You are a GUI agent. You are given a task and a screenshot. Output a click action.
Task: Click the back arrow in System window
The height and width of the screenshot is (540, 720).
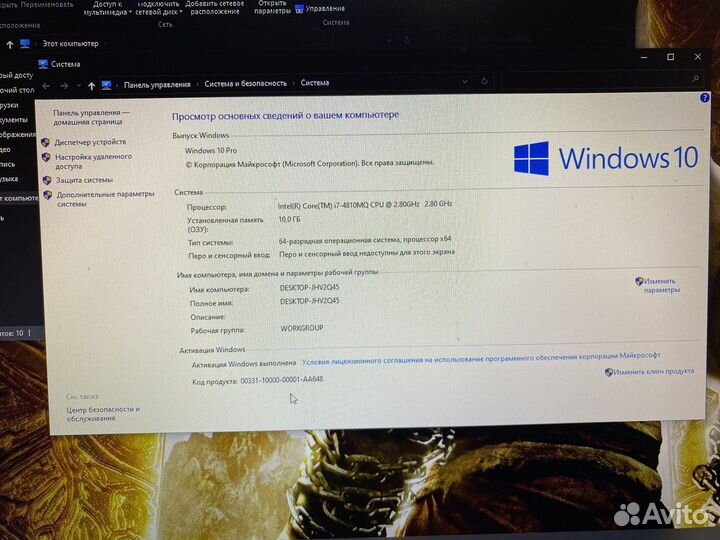coord(46,86)
